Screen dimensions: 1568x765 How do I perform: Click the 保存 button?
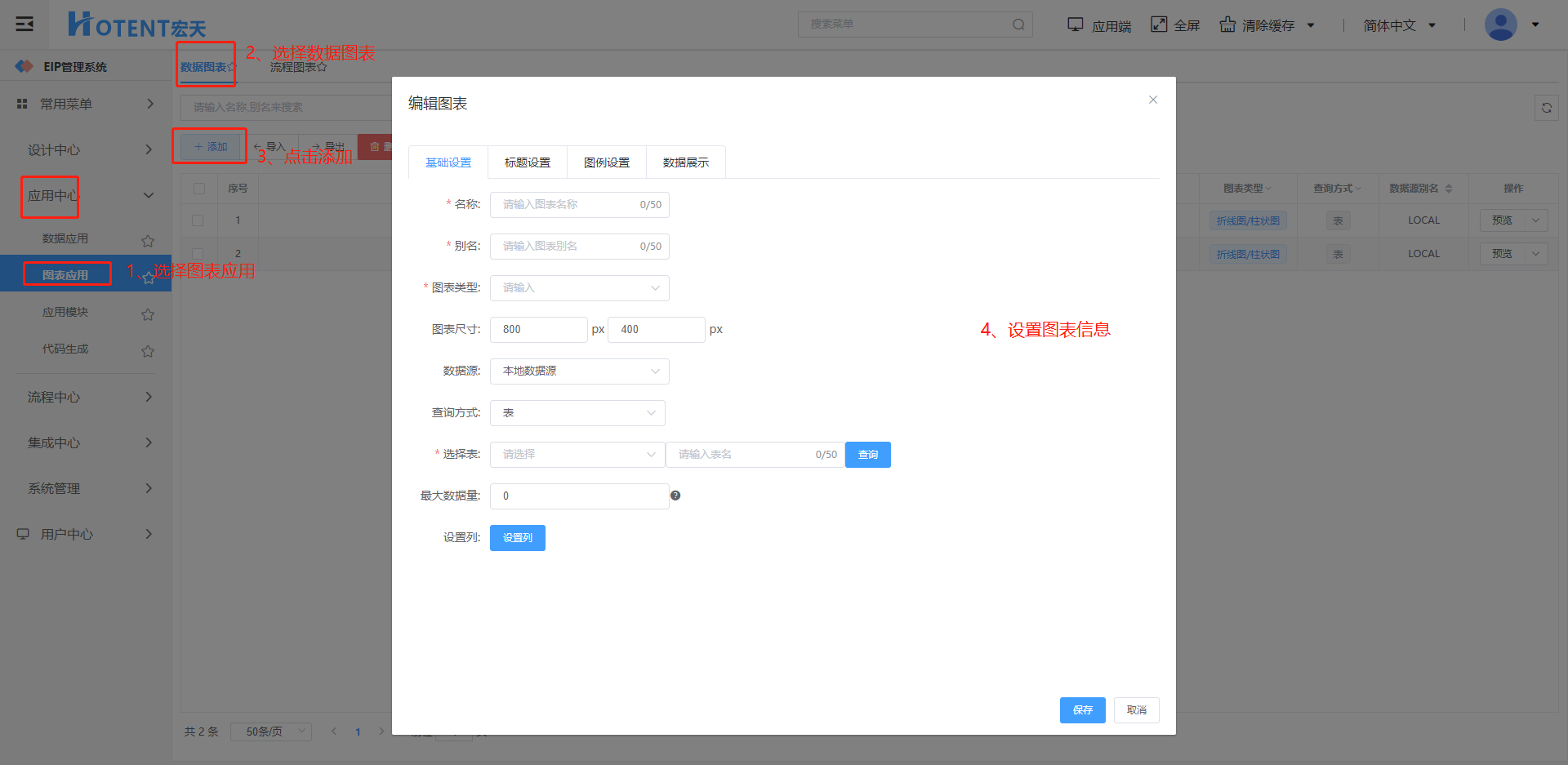click(1082, 710)
